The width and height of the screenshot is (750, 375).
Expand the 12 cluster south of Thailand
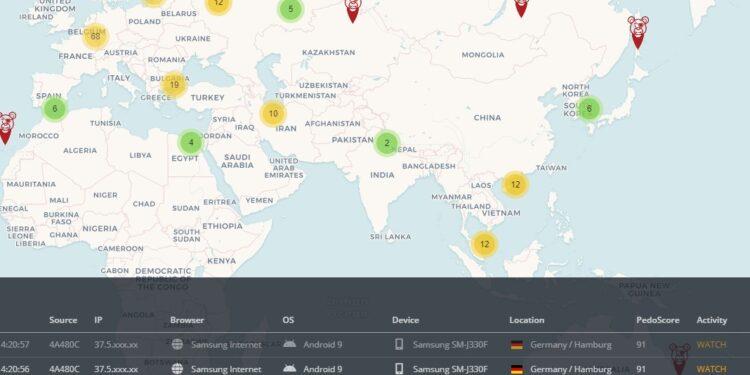click(485, 244)
